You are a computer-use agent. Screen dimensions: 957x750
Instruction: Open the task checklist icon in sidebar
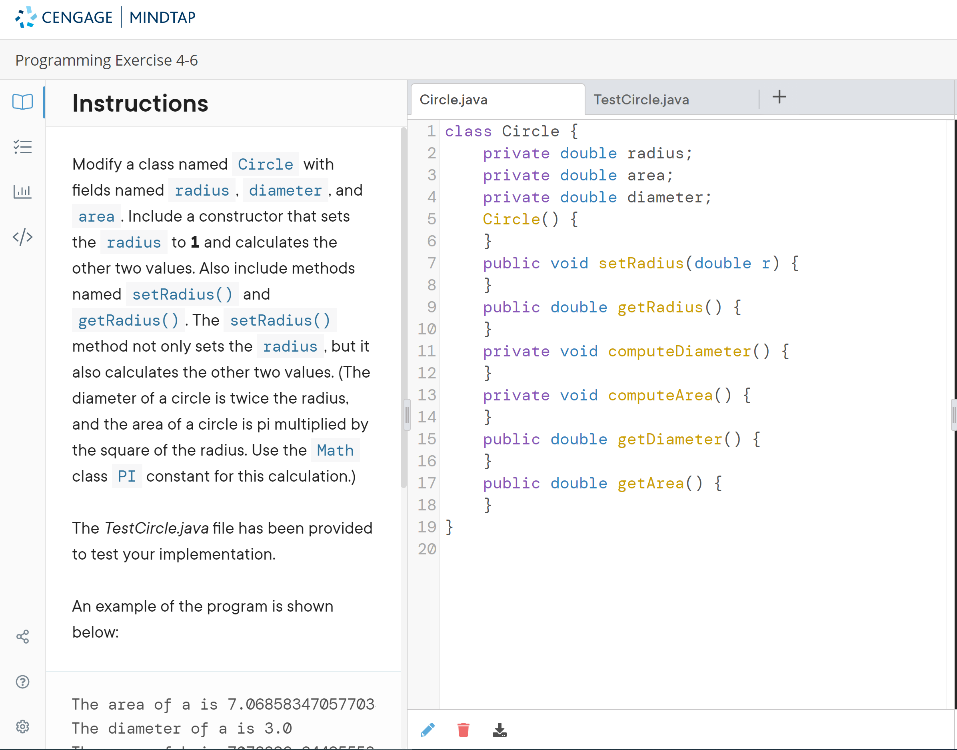pyautogui.click(x=22, y=147)
